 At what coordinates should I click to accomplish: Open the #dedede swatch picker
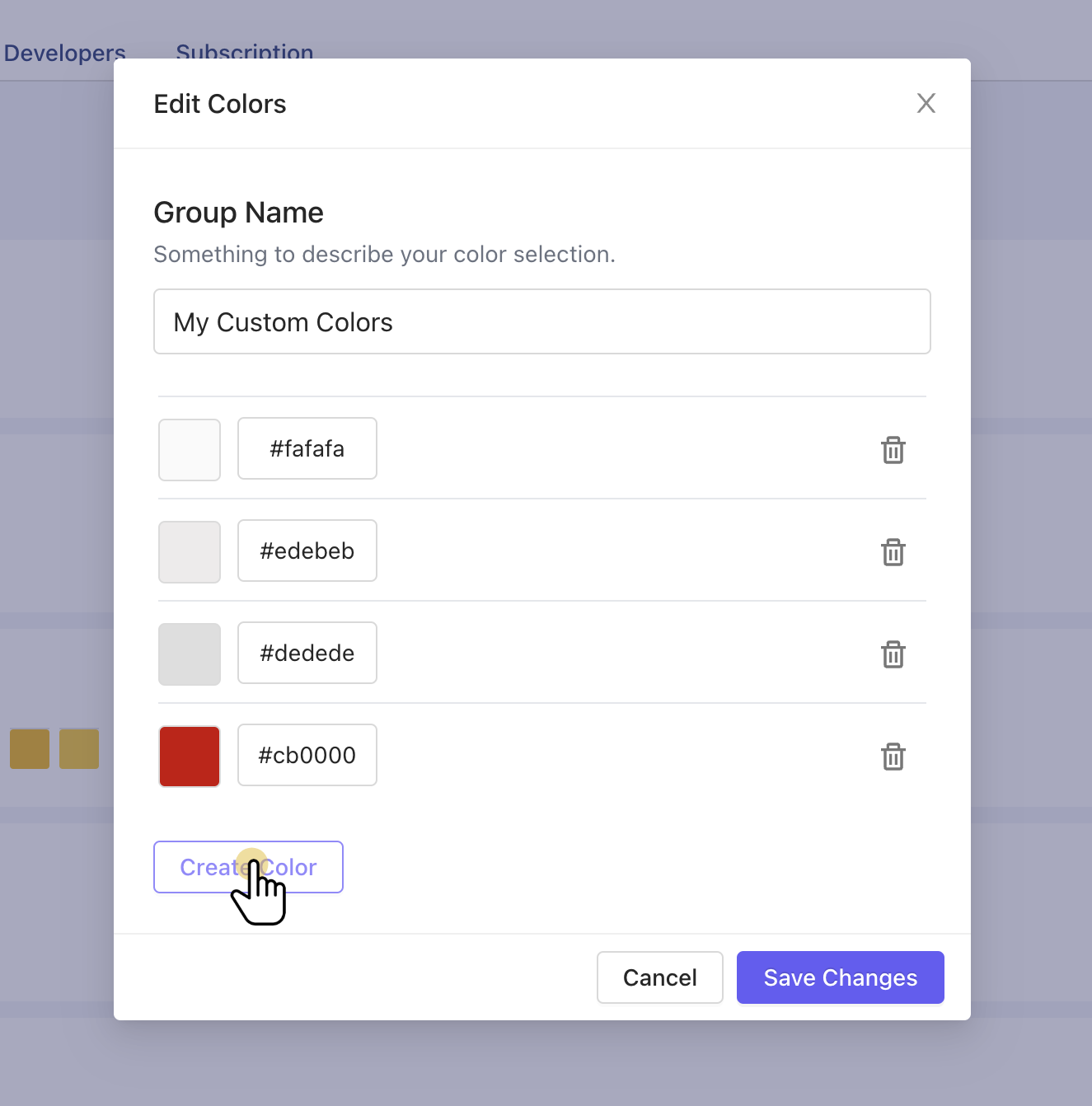click(190, 654)
